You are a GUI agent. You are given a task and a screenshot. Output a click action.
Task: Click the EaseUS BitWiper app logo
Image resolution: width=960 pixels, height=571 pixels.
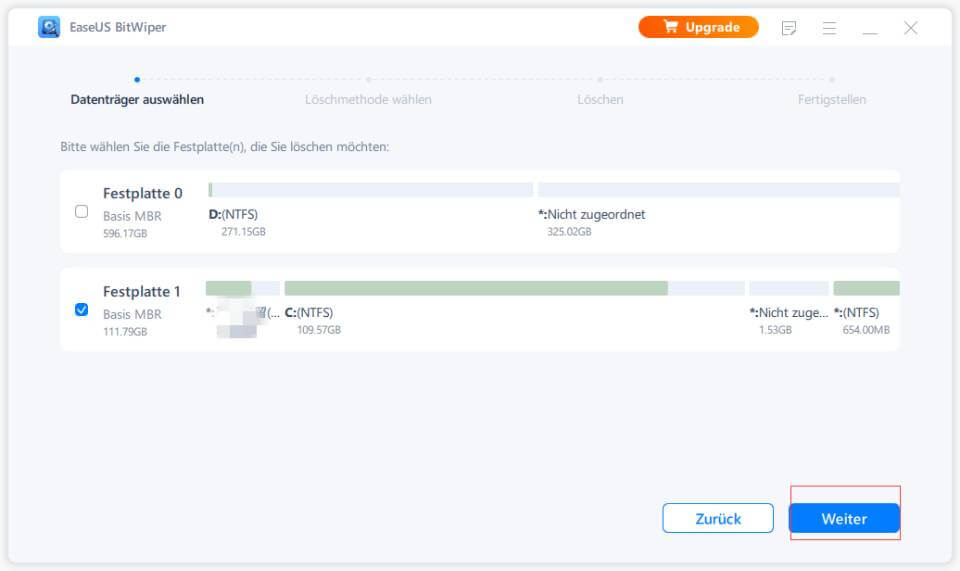49,27
